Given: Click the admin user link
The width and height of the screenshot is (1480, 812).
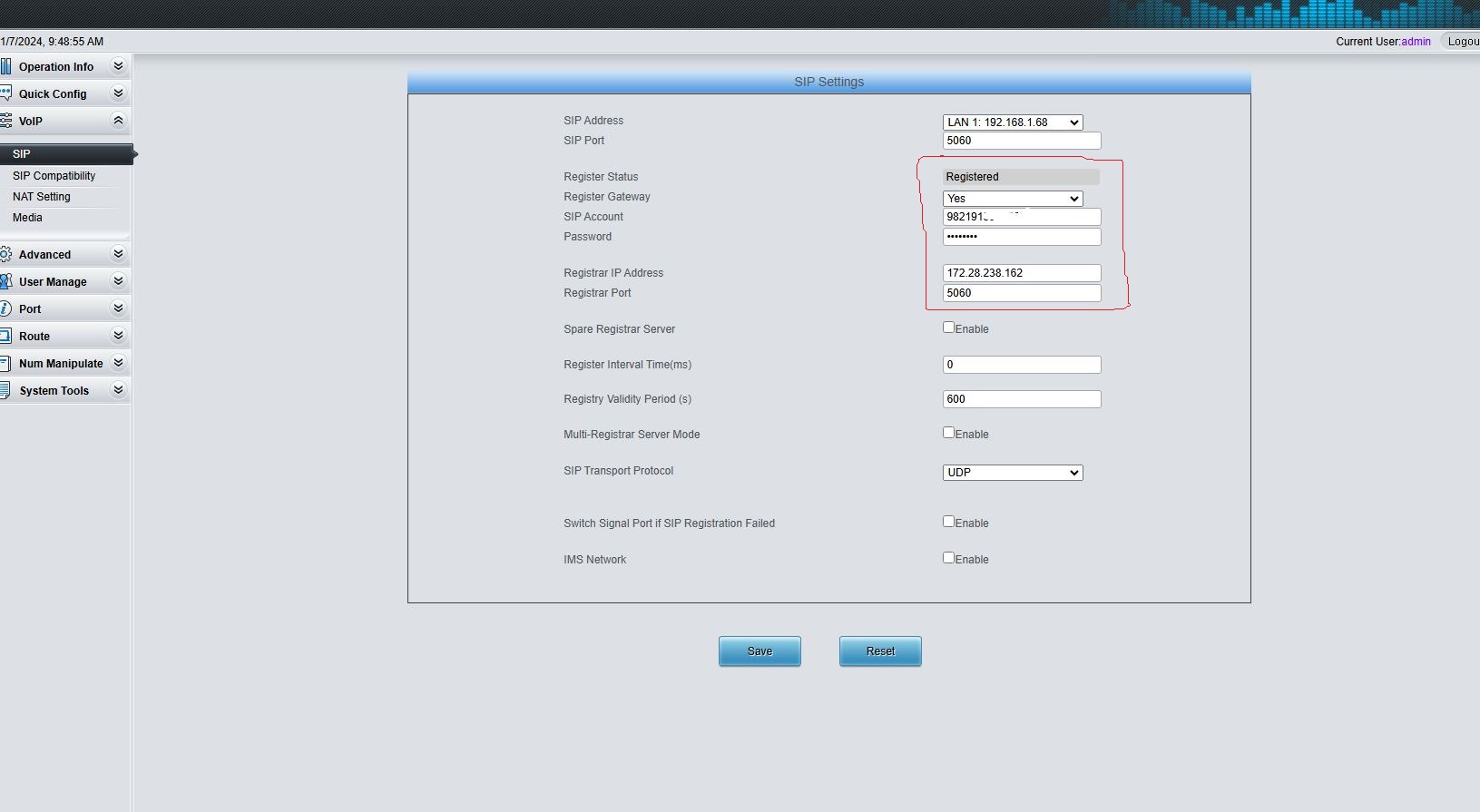Looking at the screenshot, I should point(1416,42).
